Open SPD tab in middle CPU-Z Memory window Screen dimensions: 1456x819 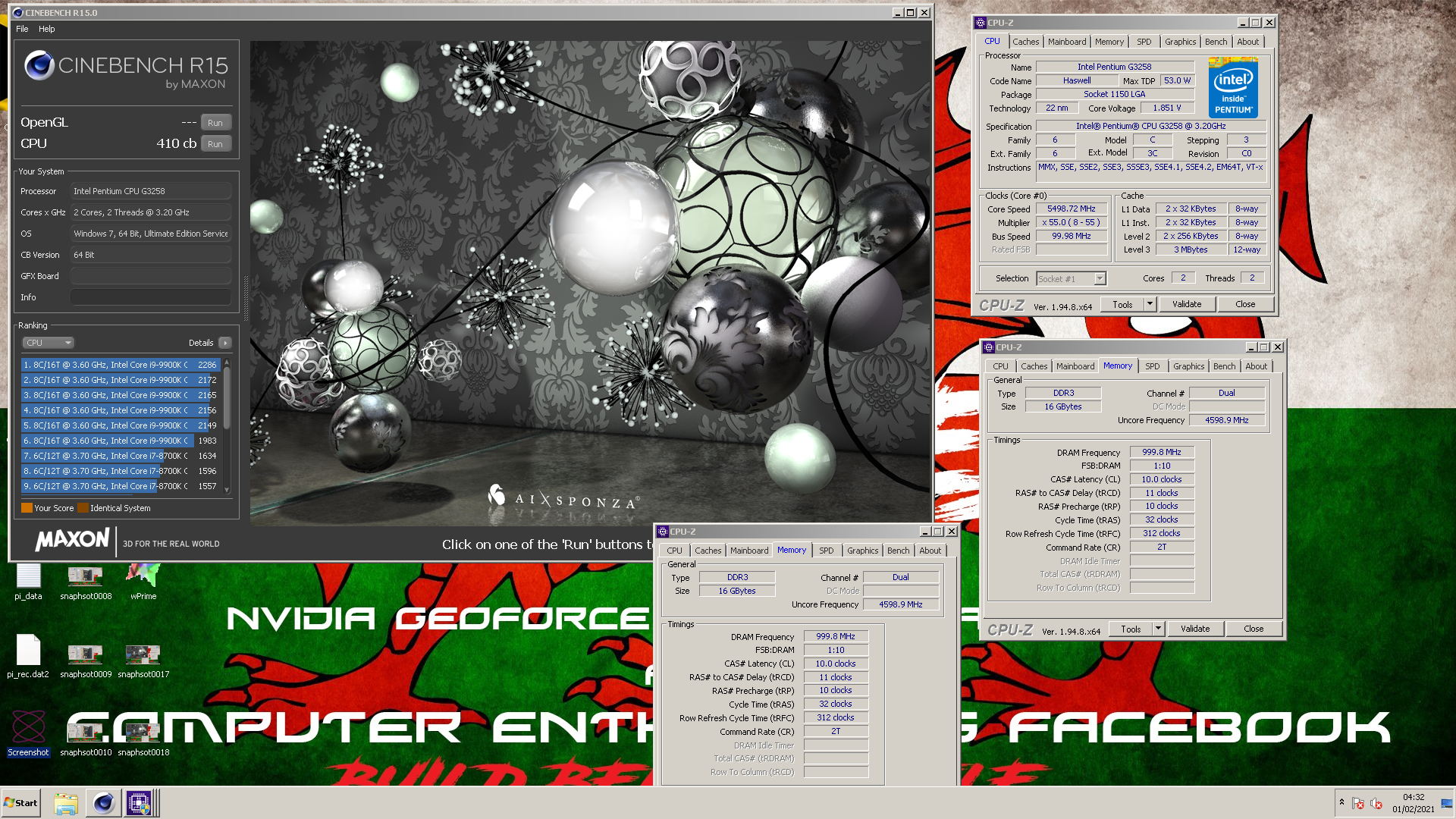coord(1153,366)
